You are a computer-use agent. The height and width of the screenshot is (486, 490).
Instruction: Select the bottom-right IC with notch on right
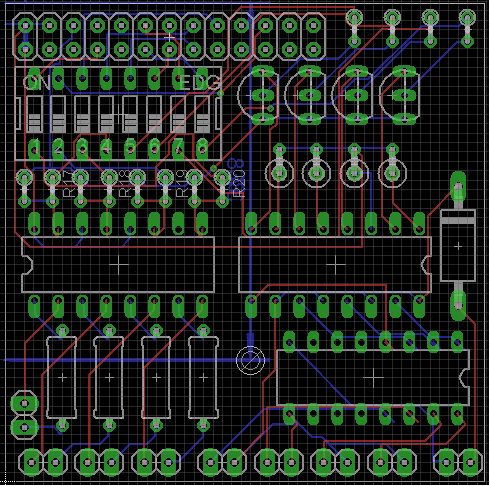[373, 378]
